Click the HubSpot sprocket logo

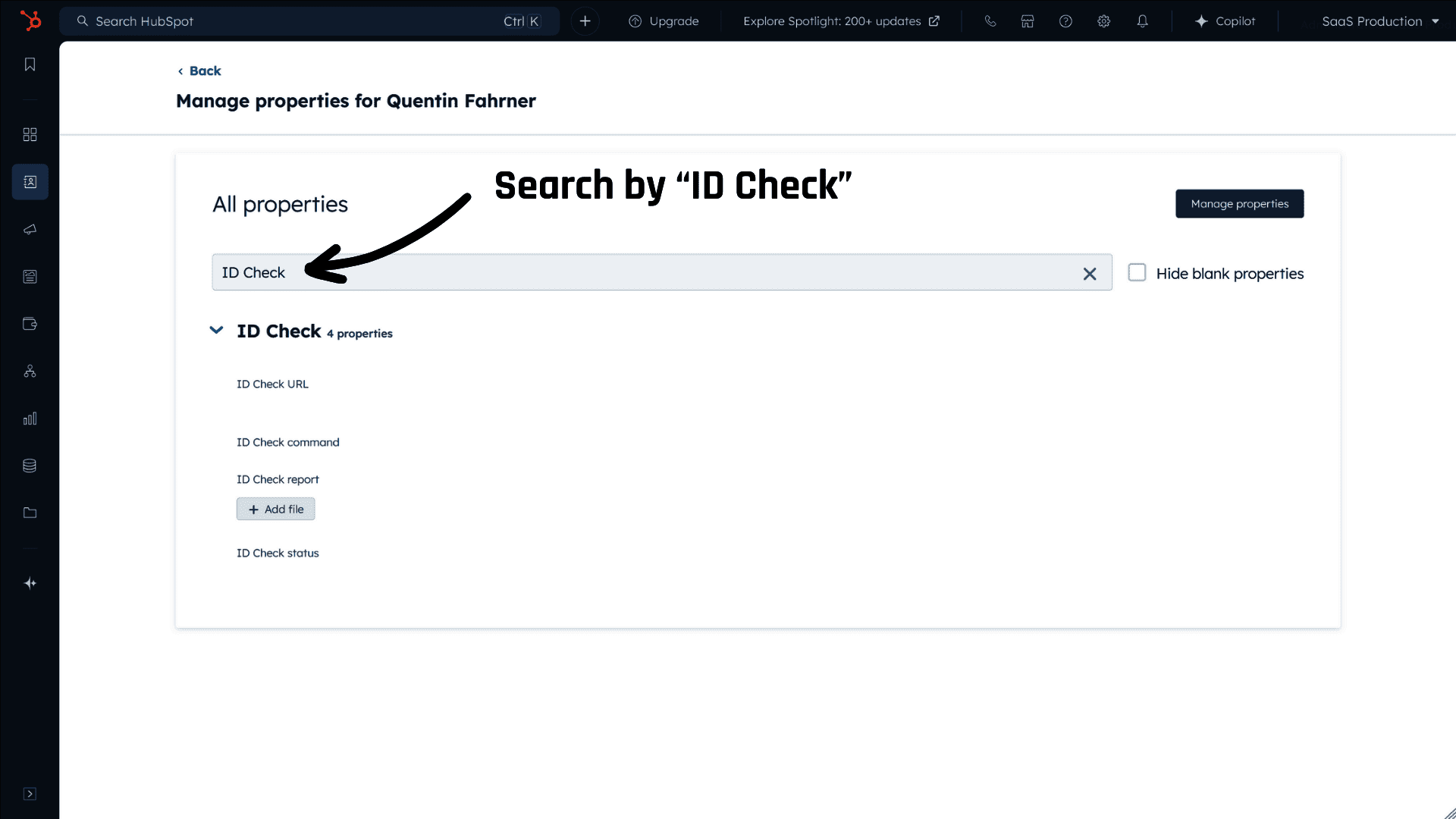tap(30, 20)
